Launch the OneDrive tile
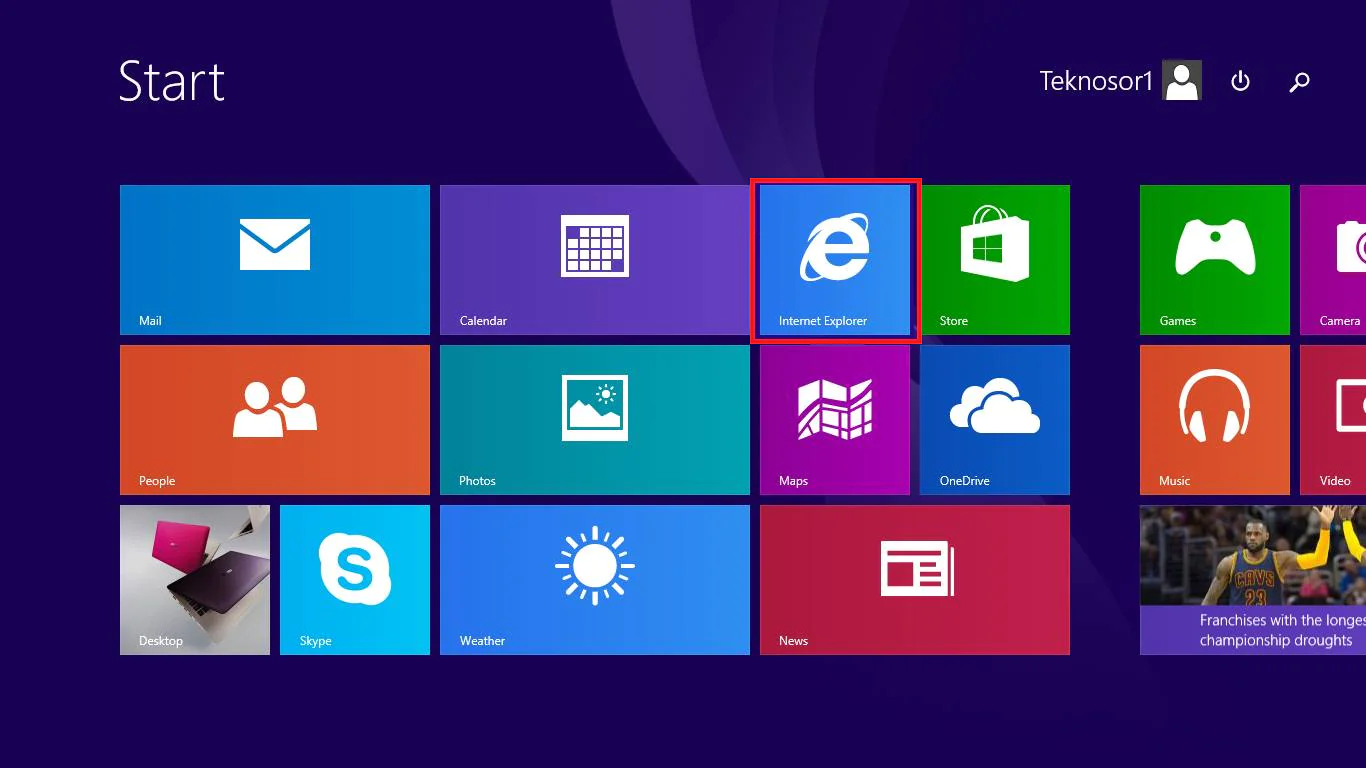Screen dimensions: 1366x768 tap(995, 420)
